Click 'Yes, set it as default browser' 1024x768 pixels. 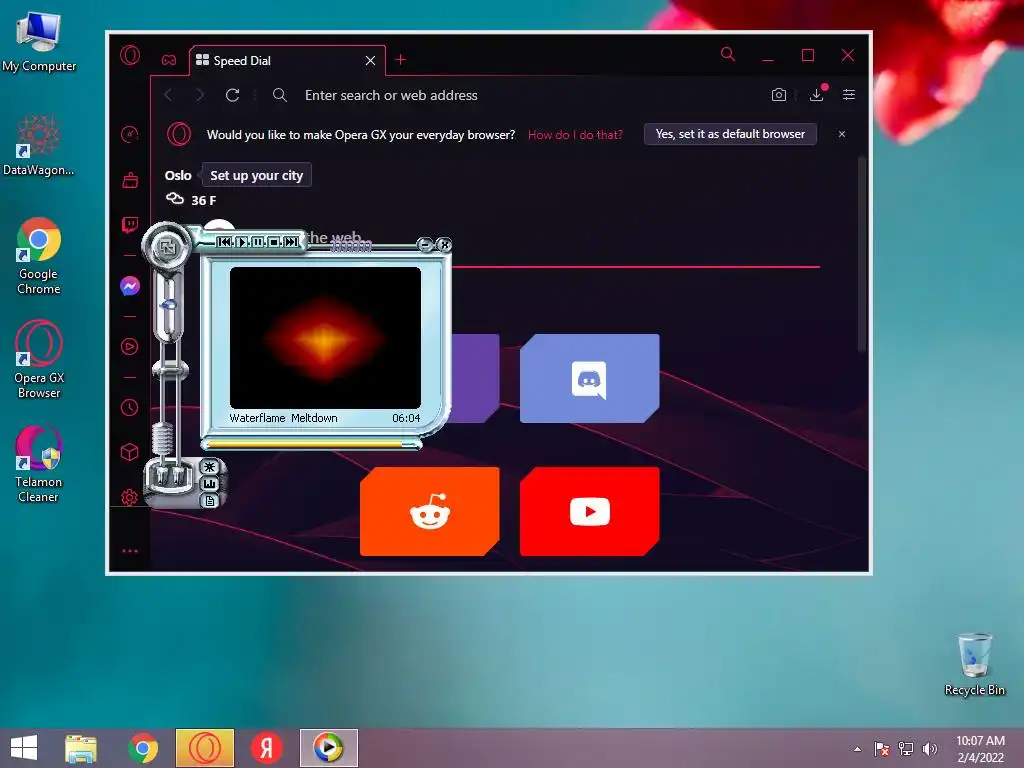coord(730,134)
